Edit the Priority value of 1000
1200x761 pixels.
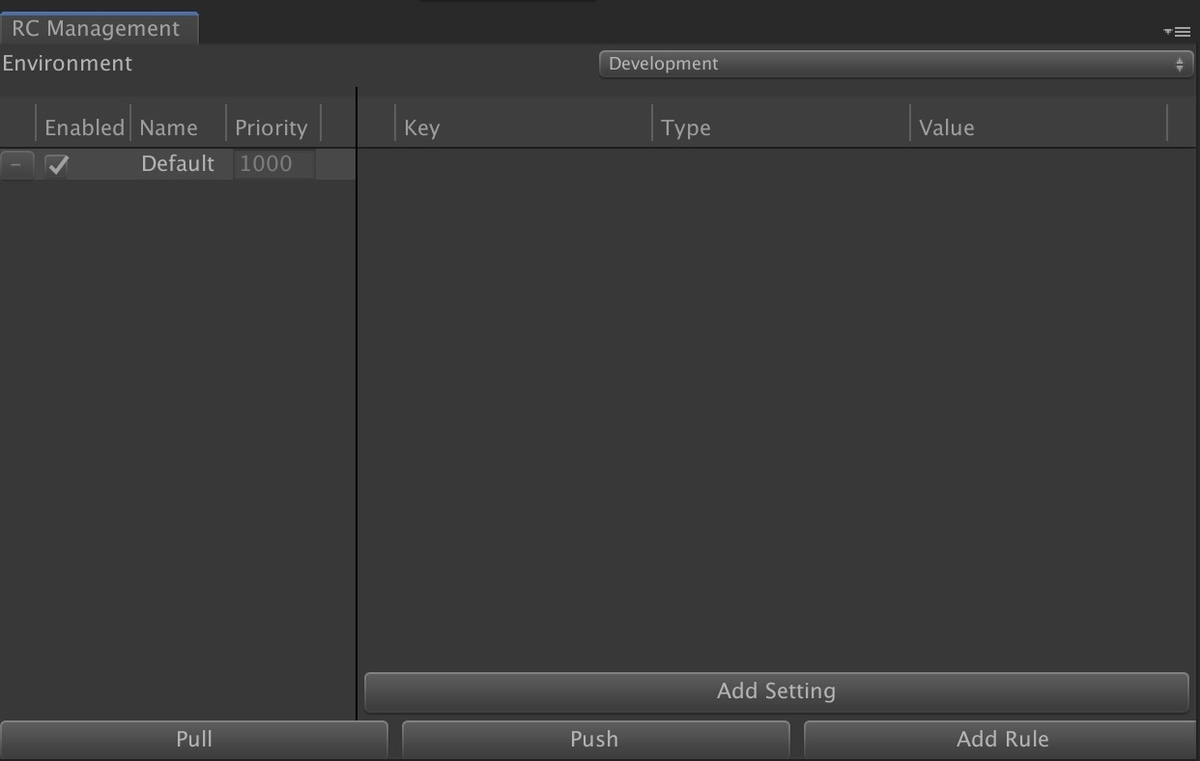pyautogui.click(x=271, y=163)
